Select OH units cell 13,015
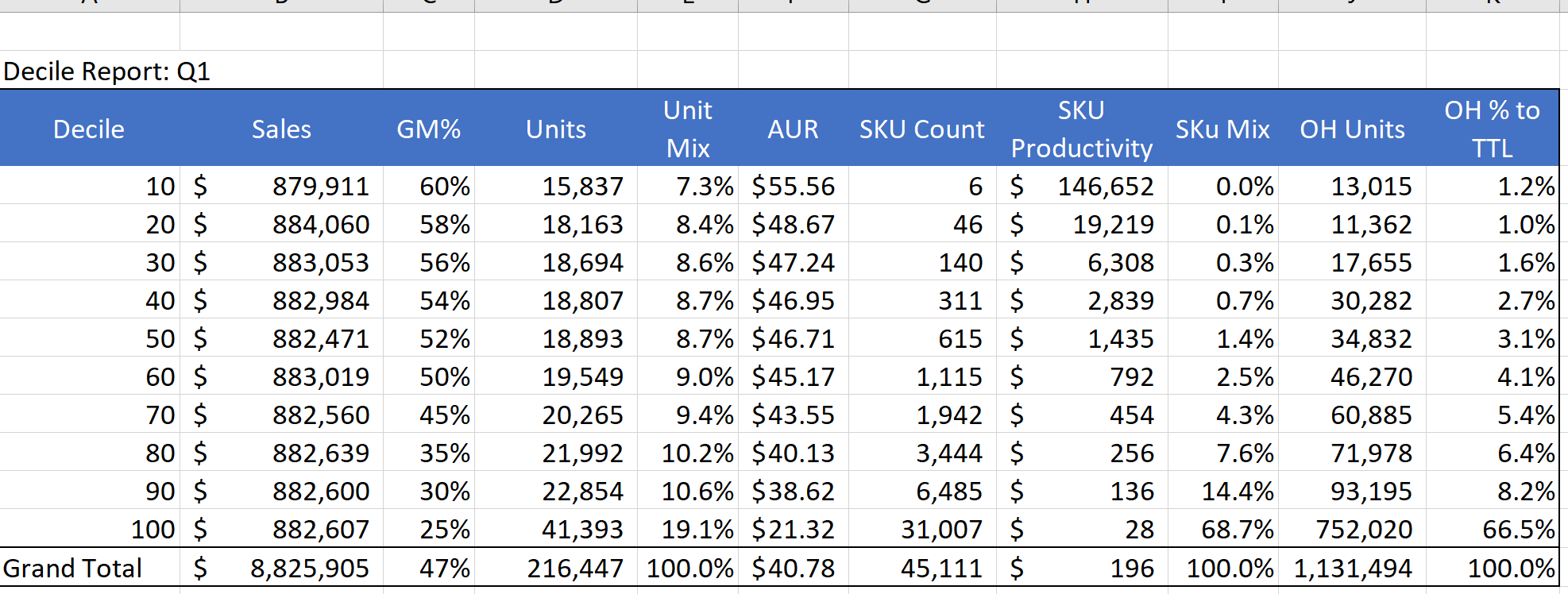Image resolution: width=1568 pixels, height=594 pixels. pyautogui.click(x=1353, y=186)
